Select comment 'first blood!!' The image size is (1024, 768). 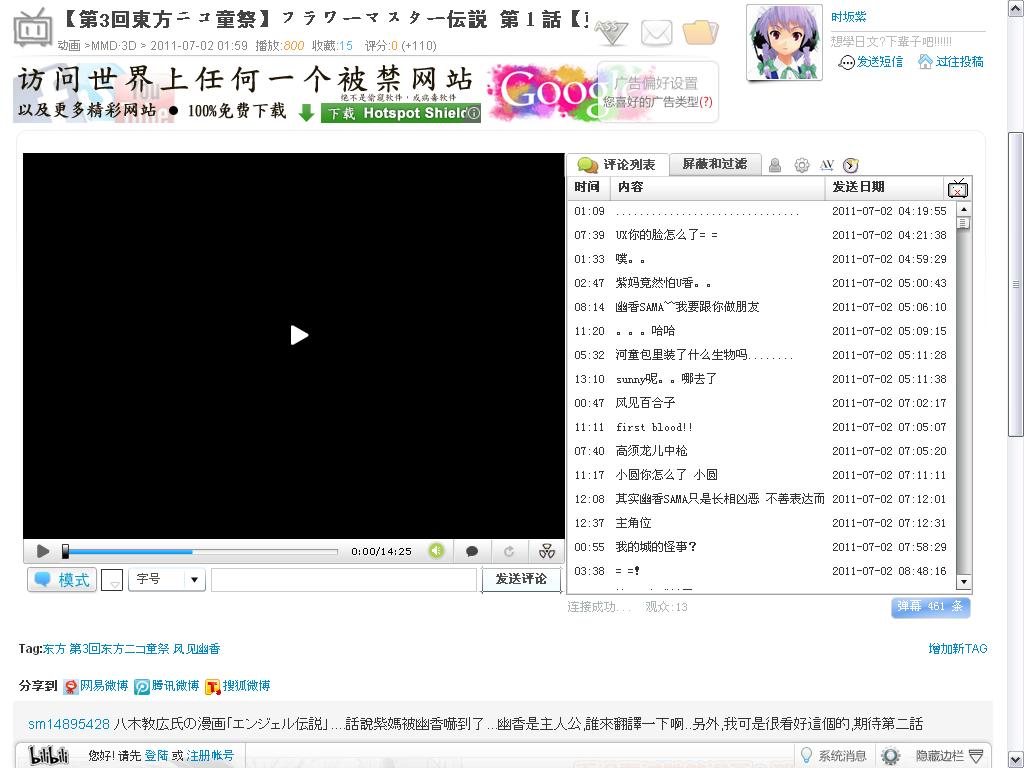(761, 427)
